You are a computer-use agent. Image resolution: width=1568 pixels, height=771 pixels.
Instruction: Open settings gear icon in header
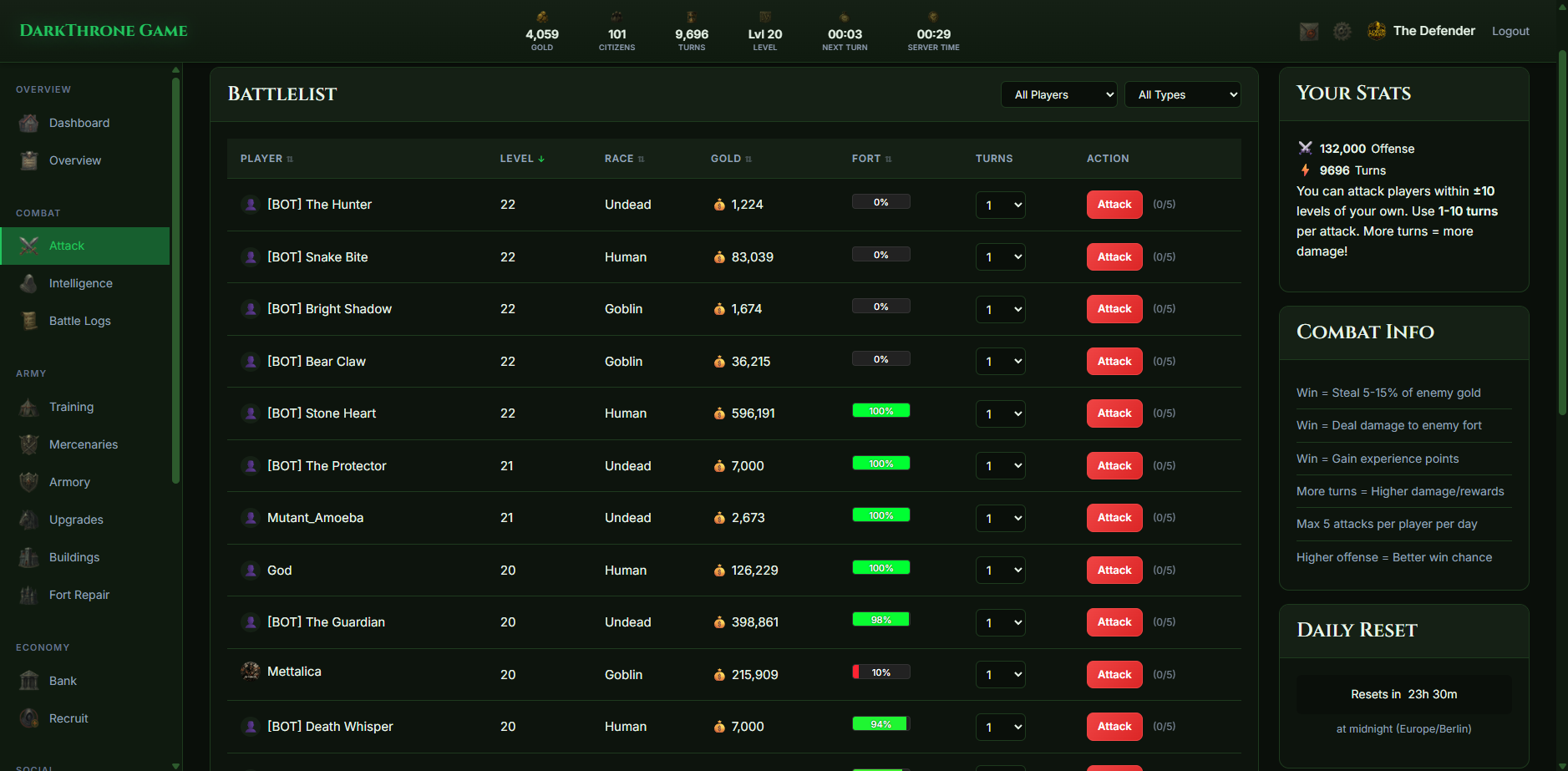(x=1342, y=32)
